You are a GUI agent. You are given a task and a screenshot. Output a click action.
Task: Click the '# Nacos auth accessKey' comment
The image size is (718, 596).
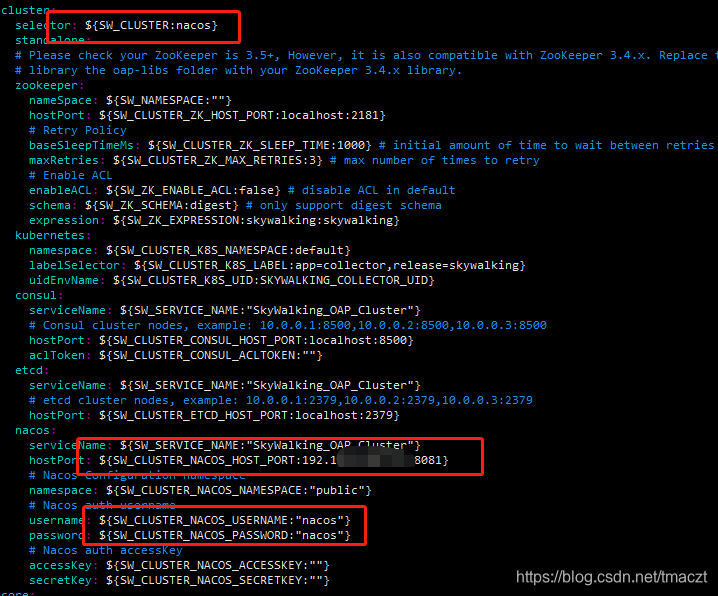[x=106, y=550]
